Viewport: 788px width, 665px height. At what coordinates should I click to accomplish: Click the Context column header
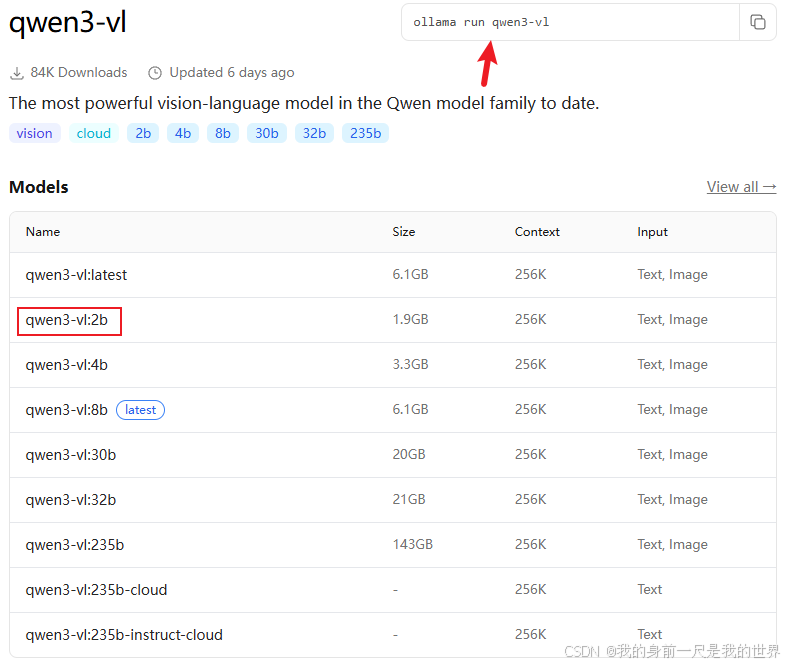(x=537, y=232)
